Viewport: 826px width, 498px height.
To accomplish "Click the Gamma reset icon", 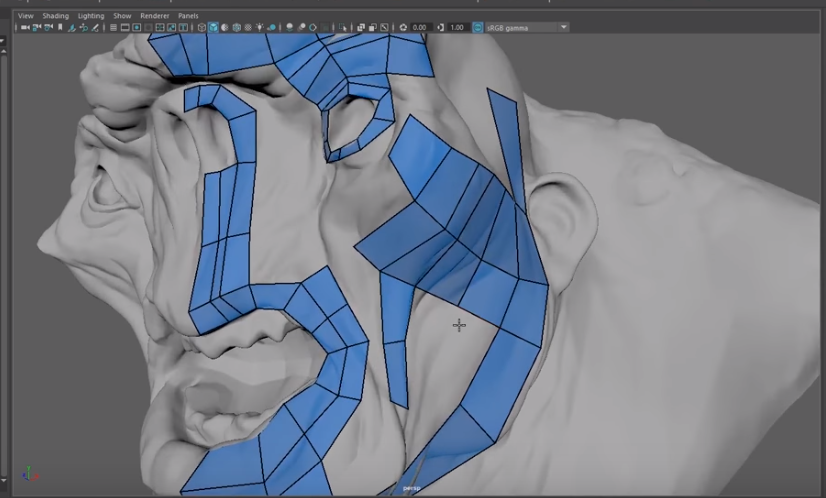I will [440, 27].
